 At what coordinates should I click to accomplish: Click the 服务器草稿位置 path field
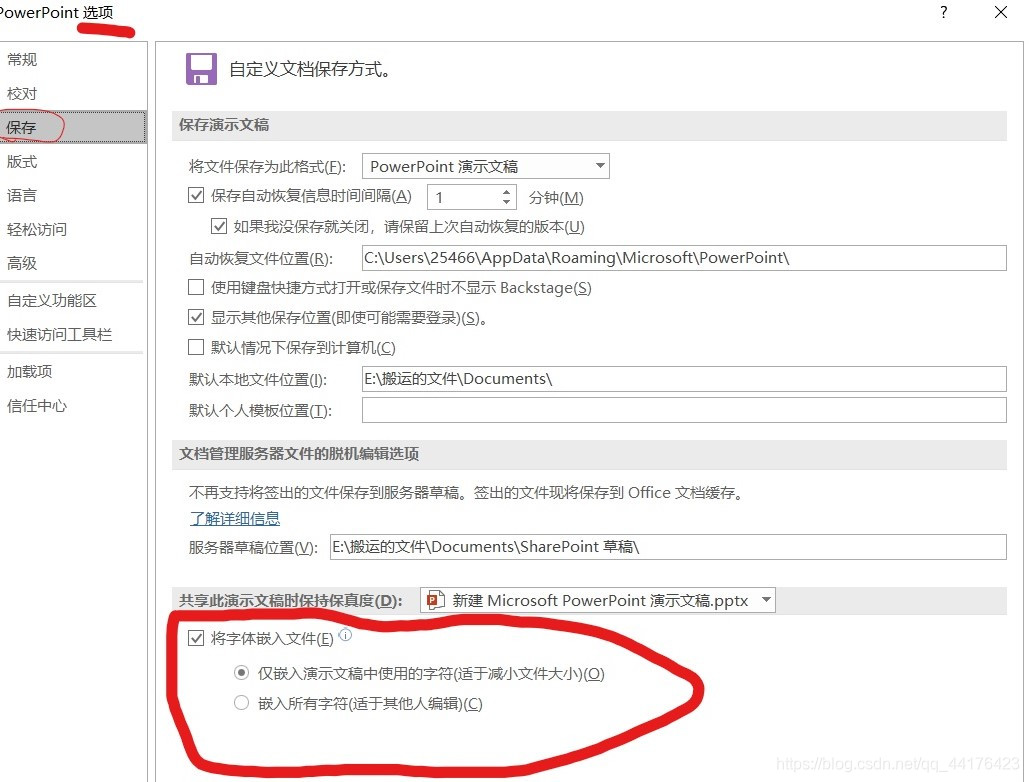(x=668, y=546)
